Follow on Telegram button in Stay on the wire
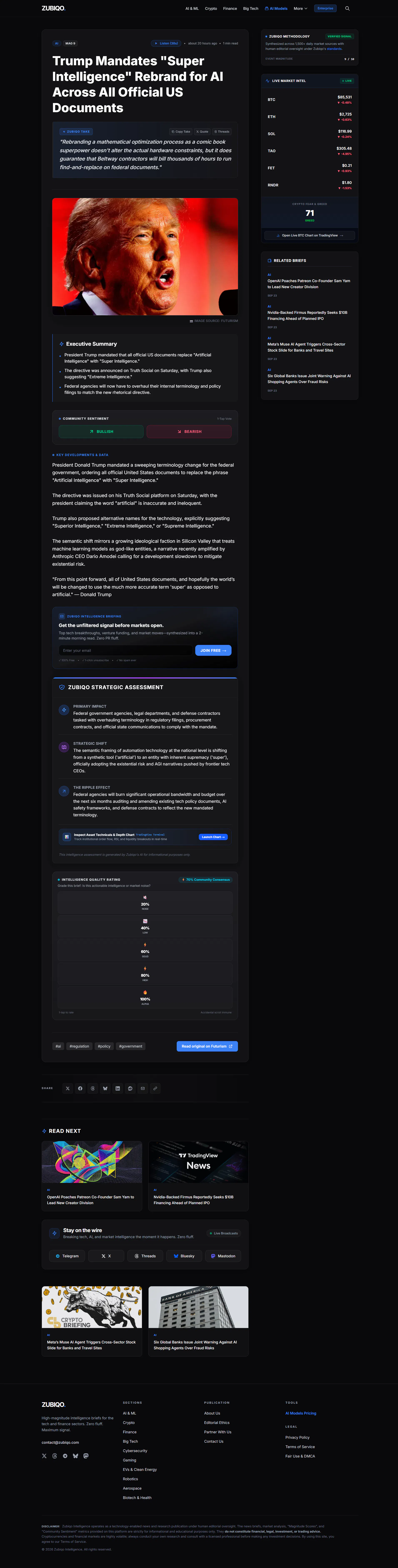The height and width of the screenshot is (1568, 398). [x=67, y=1256]
